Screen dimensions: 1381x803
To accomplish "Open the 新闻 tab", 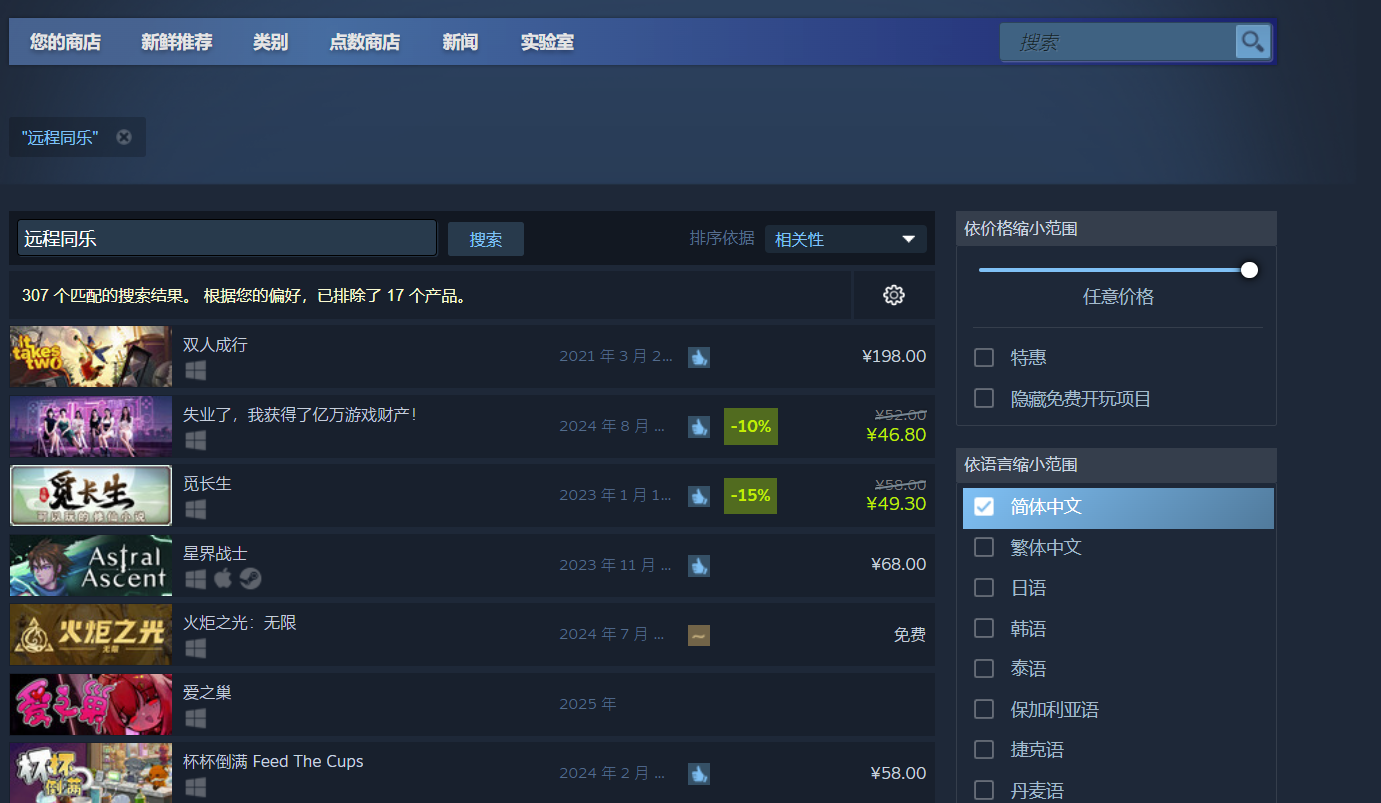I will [x=460, y=42].
